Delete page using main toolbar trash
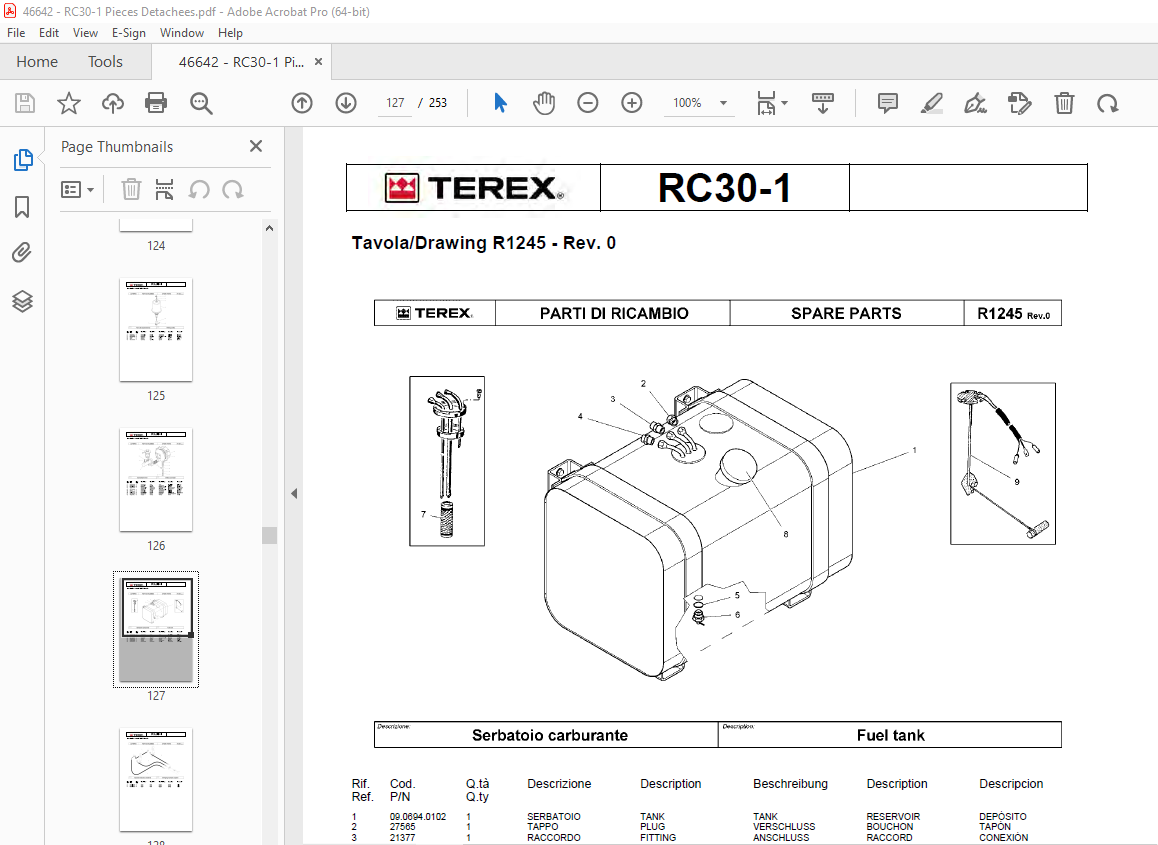The image size is (1158, 845). click(x=1064, y=103)
